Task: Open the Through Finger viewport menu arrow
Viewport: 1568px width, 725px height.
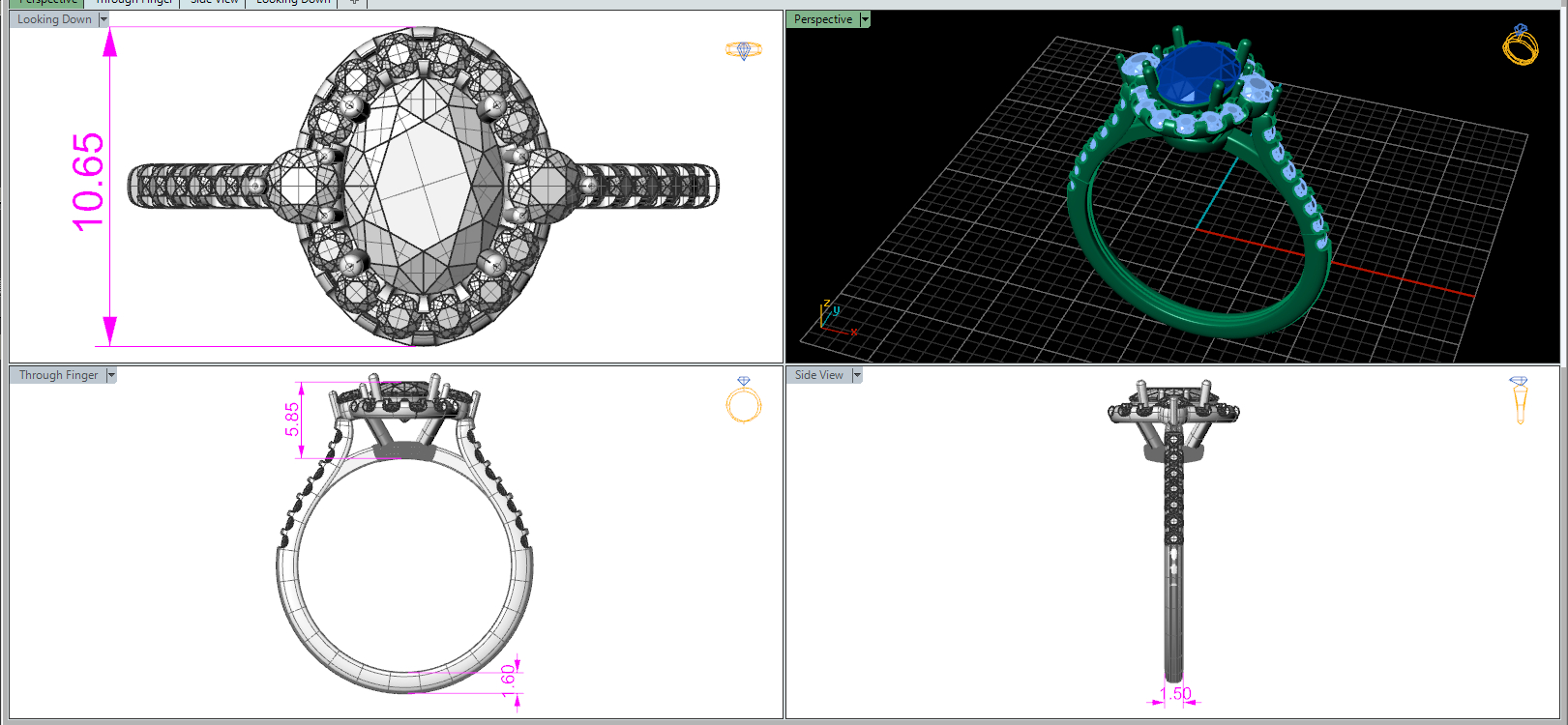Action: pos(111,375)
